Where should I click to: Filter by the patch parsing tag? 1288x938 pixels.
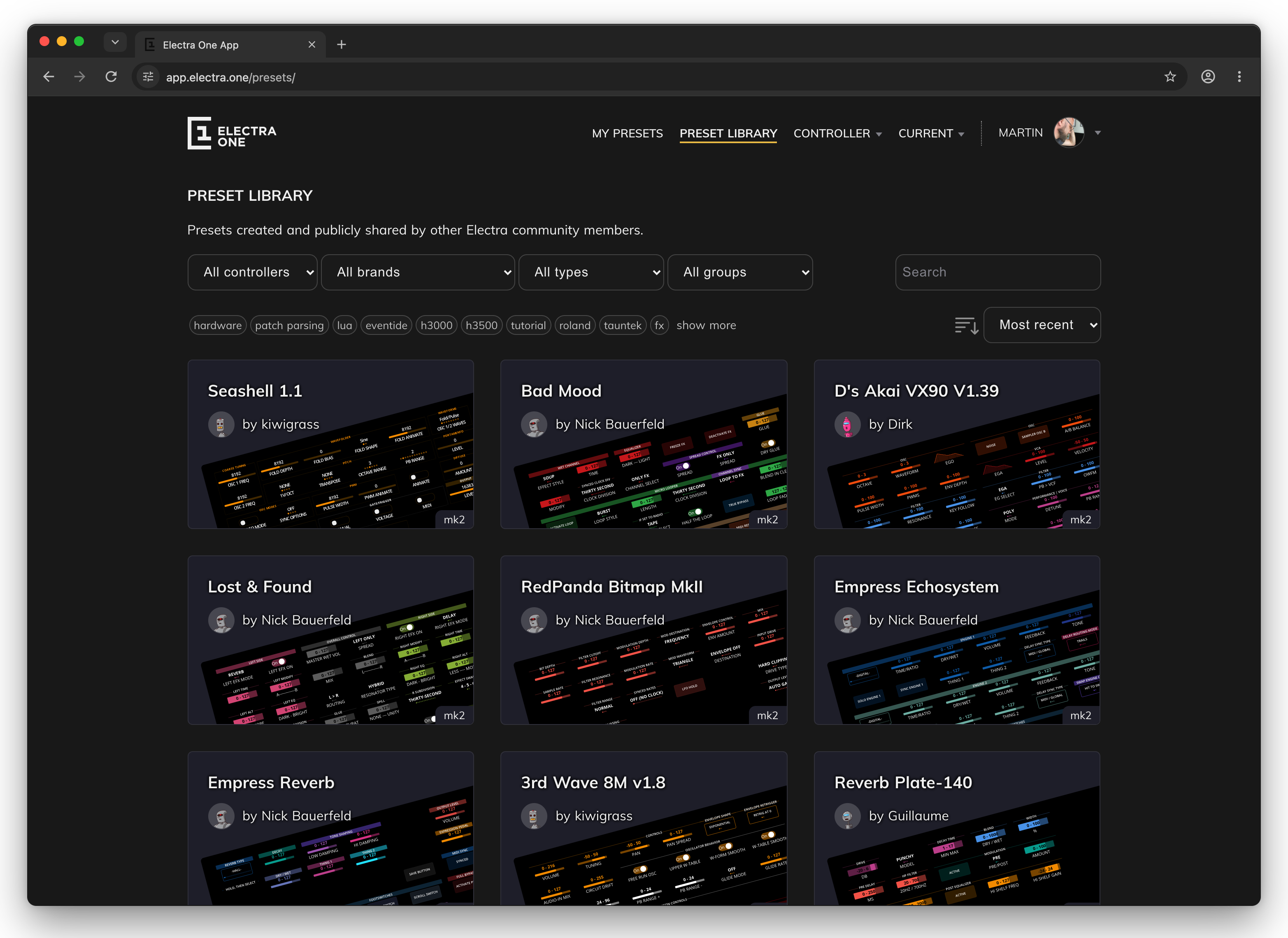[x=289, y=325]
